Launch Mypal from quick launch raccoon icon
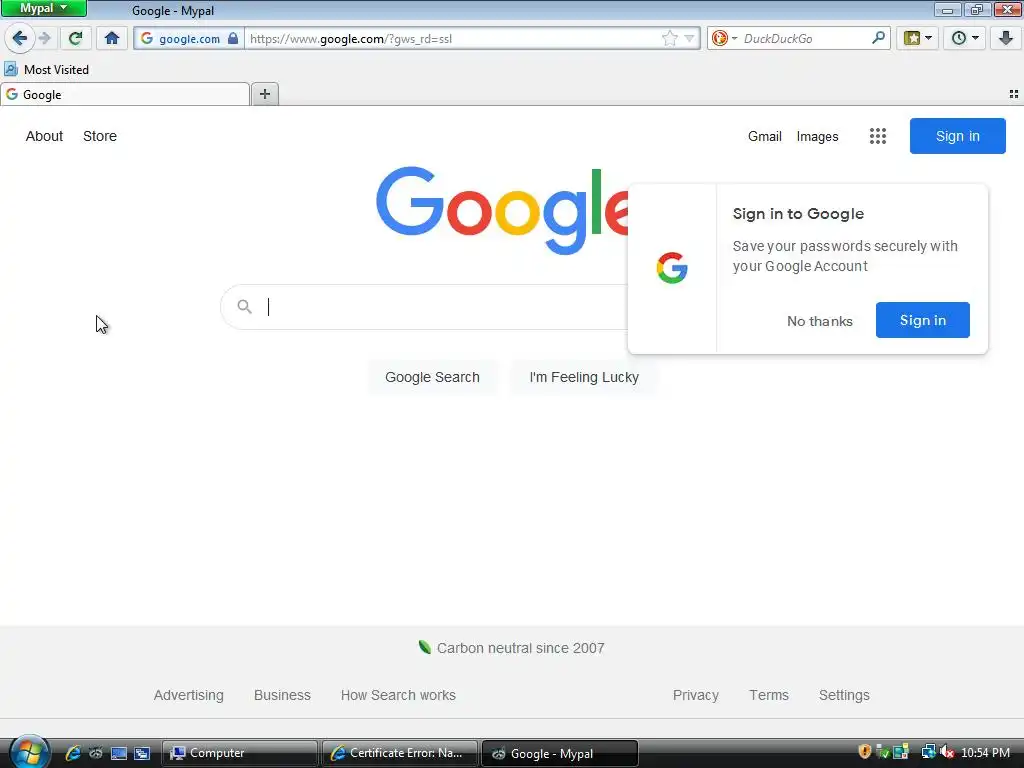1024x768 pixels. 96,753
